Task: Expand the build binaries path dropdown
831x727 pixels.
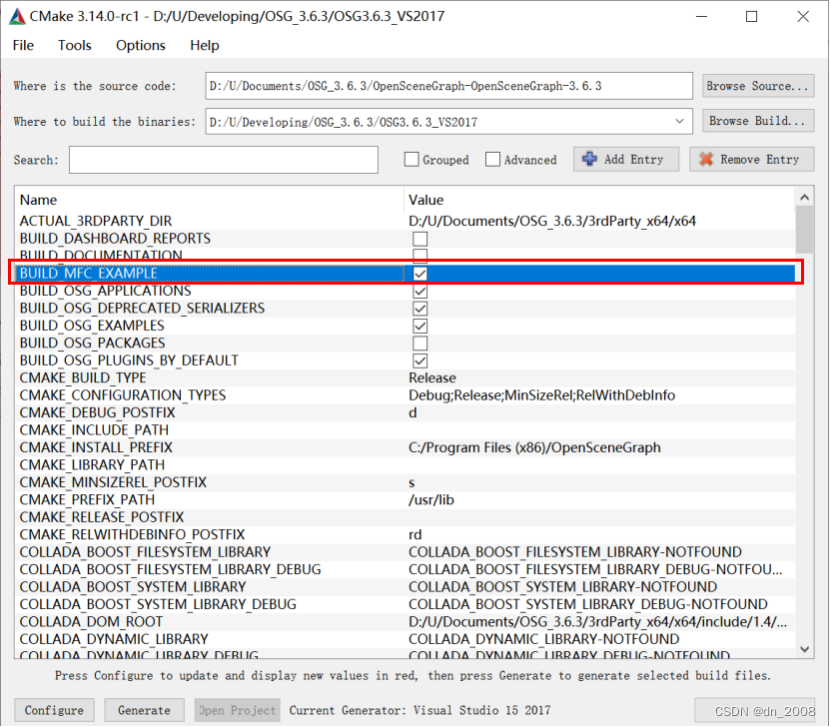Action: pyautogui.click(x=679, y=121)
